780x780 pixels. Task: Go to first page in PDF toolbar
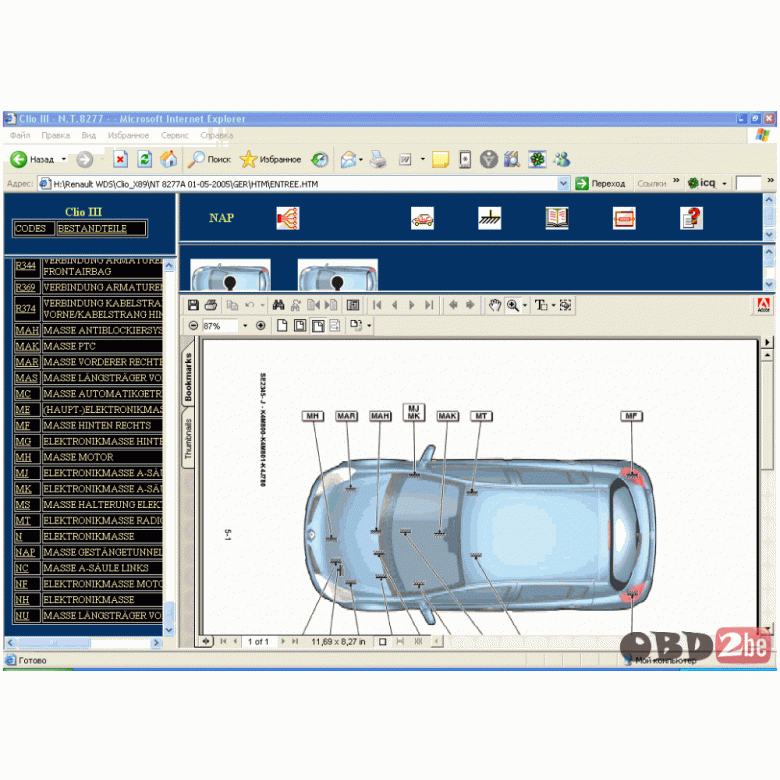click(377, 305)
